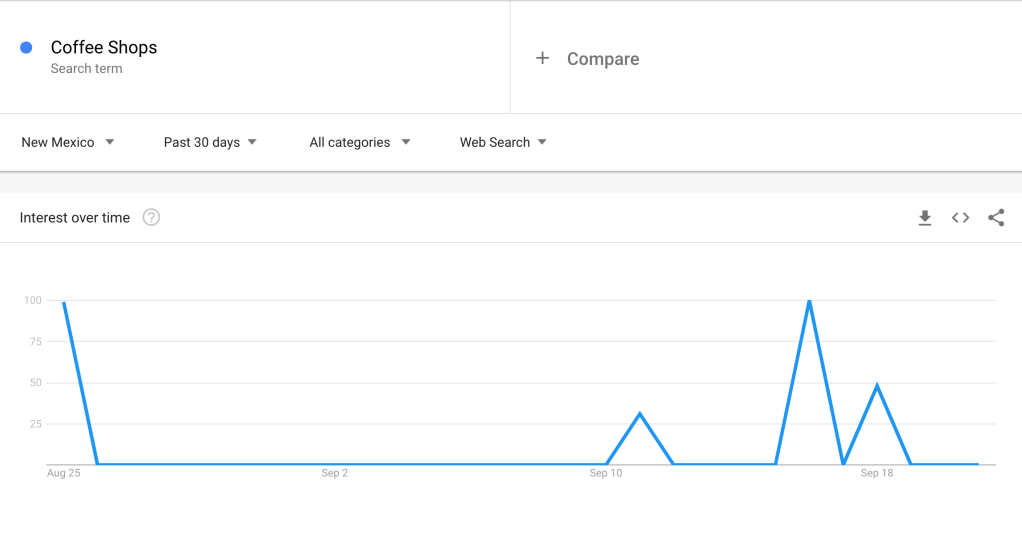Click the Search term subtitle text
Screen dimensions: 1022x541
click(x=87, y=69)
